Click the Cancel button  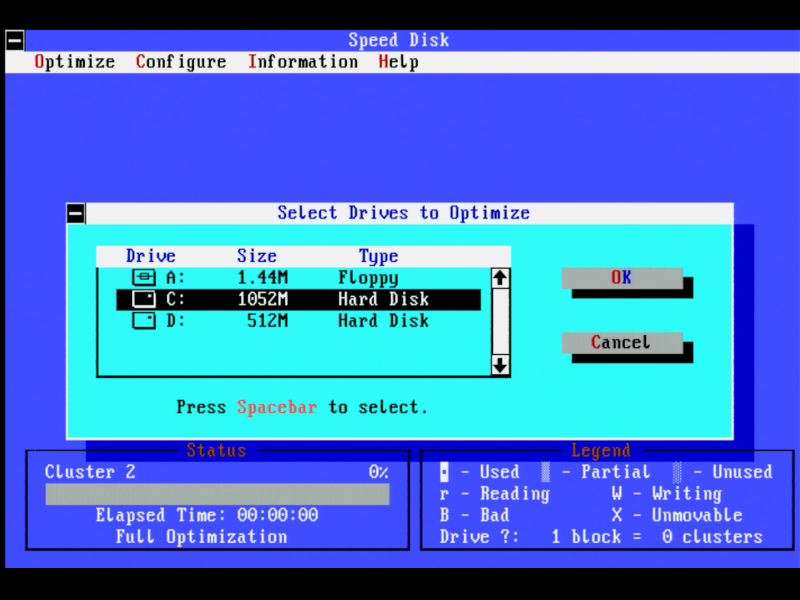coord(622,342)
